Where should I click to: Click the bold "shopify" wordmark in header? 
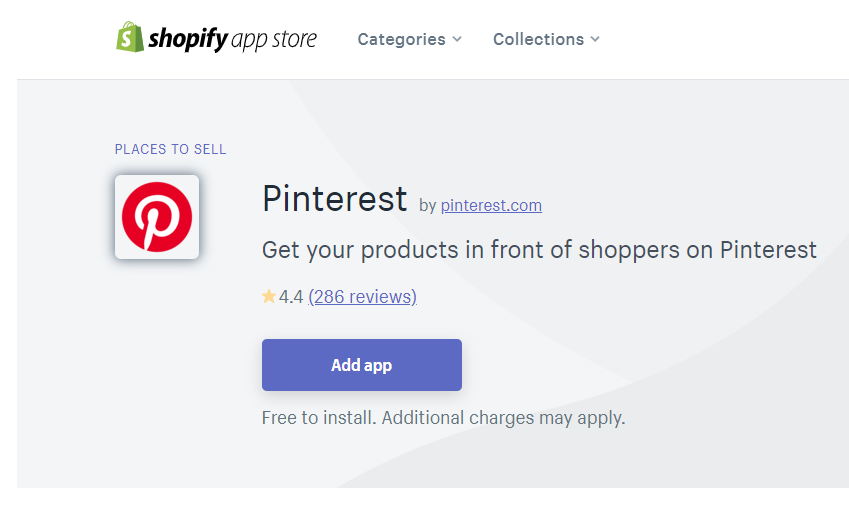click(188, 39)
